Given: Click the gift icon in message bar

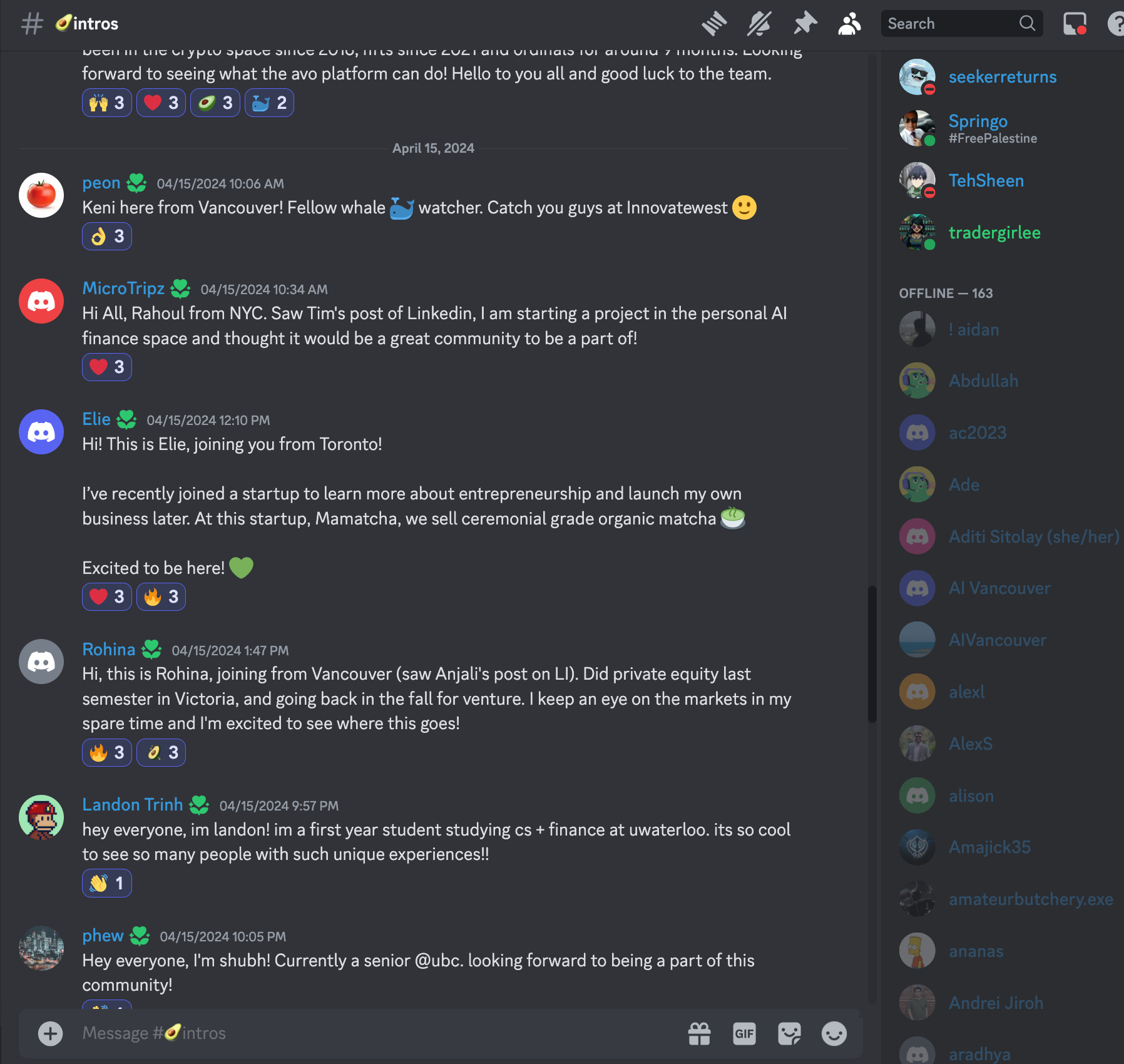Looking at the screenshot, I should pos(699,1033).
